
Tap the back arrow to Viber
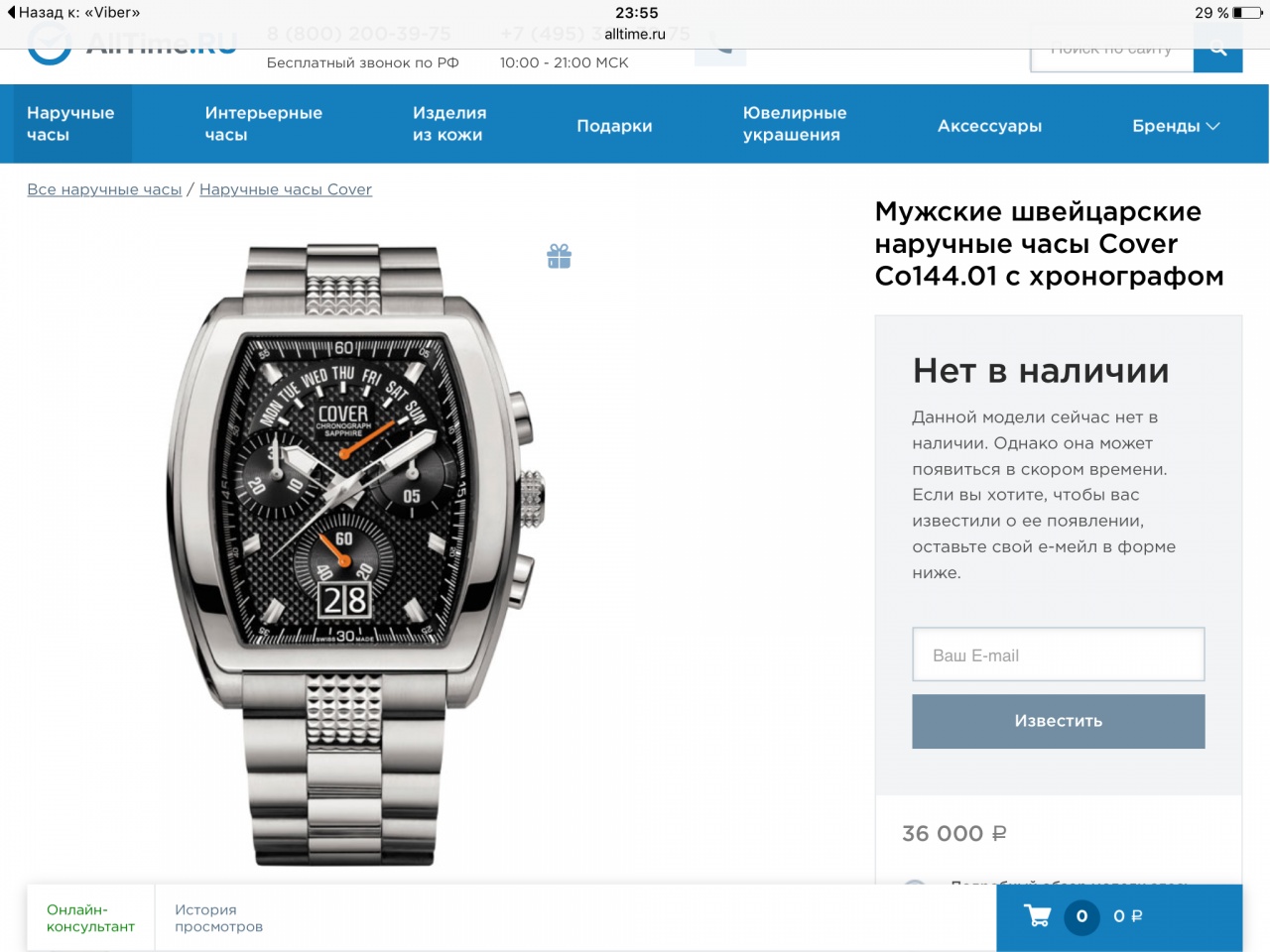[x=12, y=13]
